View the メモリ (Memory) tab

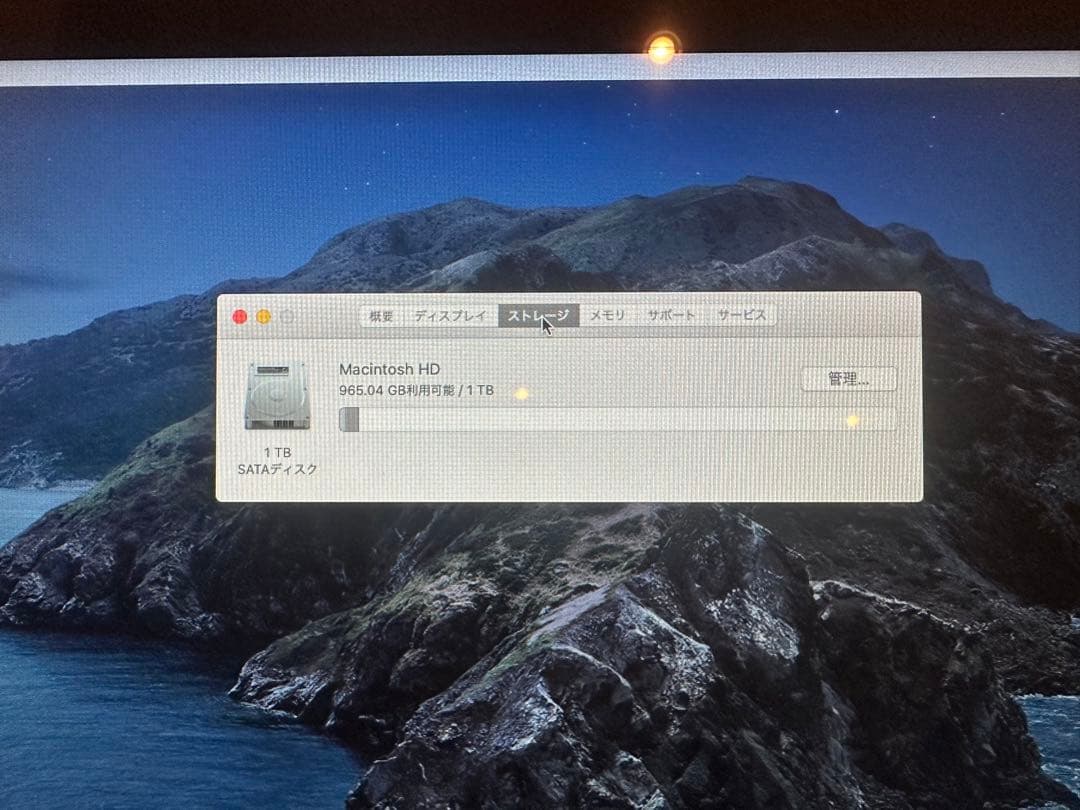coord(611,314)
